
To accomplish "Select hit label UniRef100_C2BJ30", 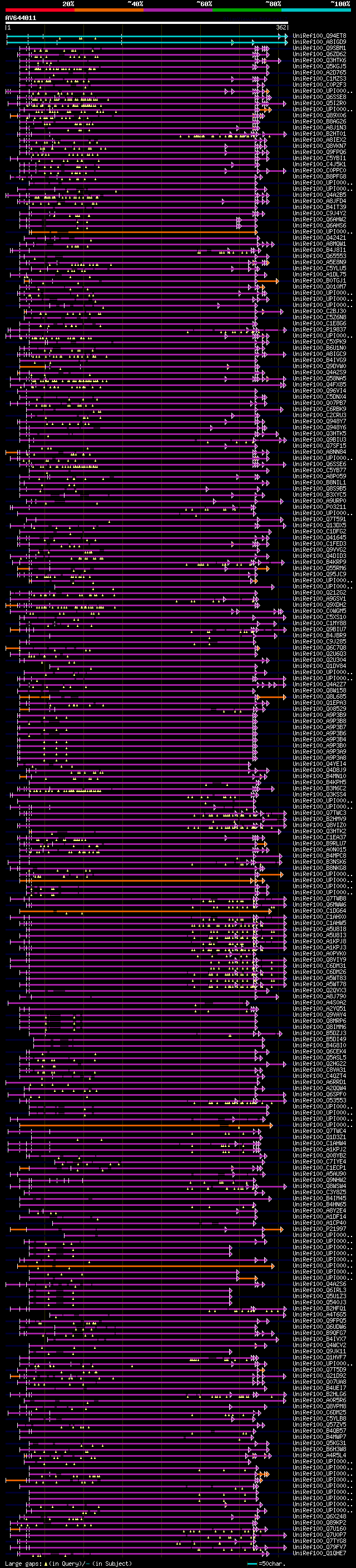I will point(319,311).
